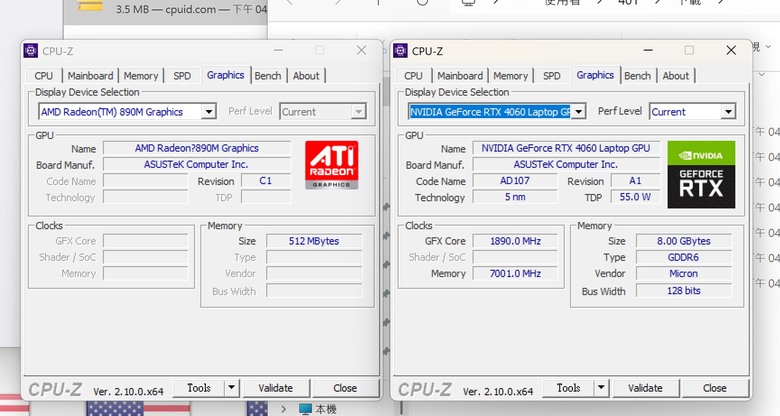This screenshot has width=780, height=416.
Task: Click the memory type value GDDR6
Action: 683,258
